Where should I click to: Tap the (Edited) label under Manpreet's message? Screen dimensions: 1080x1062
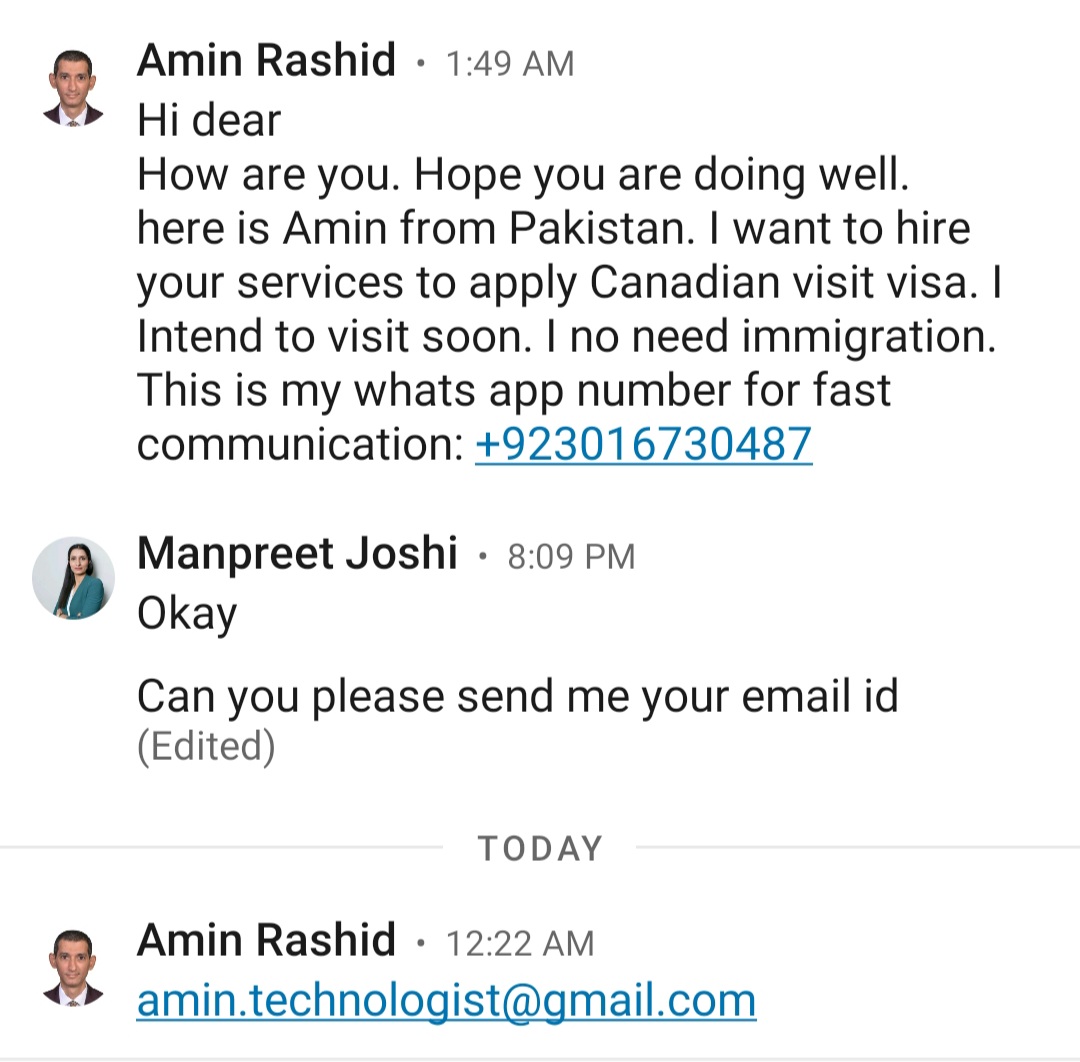pos(206,746)
